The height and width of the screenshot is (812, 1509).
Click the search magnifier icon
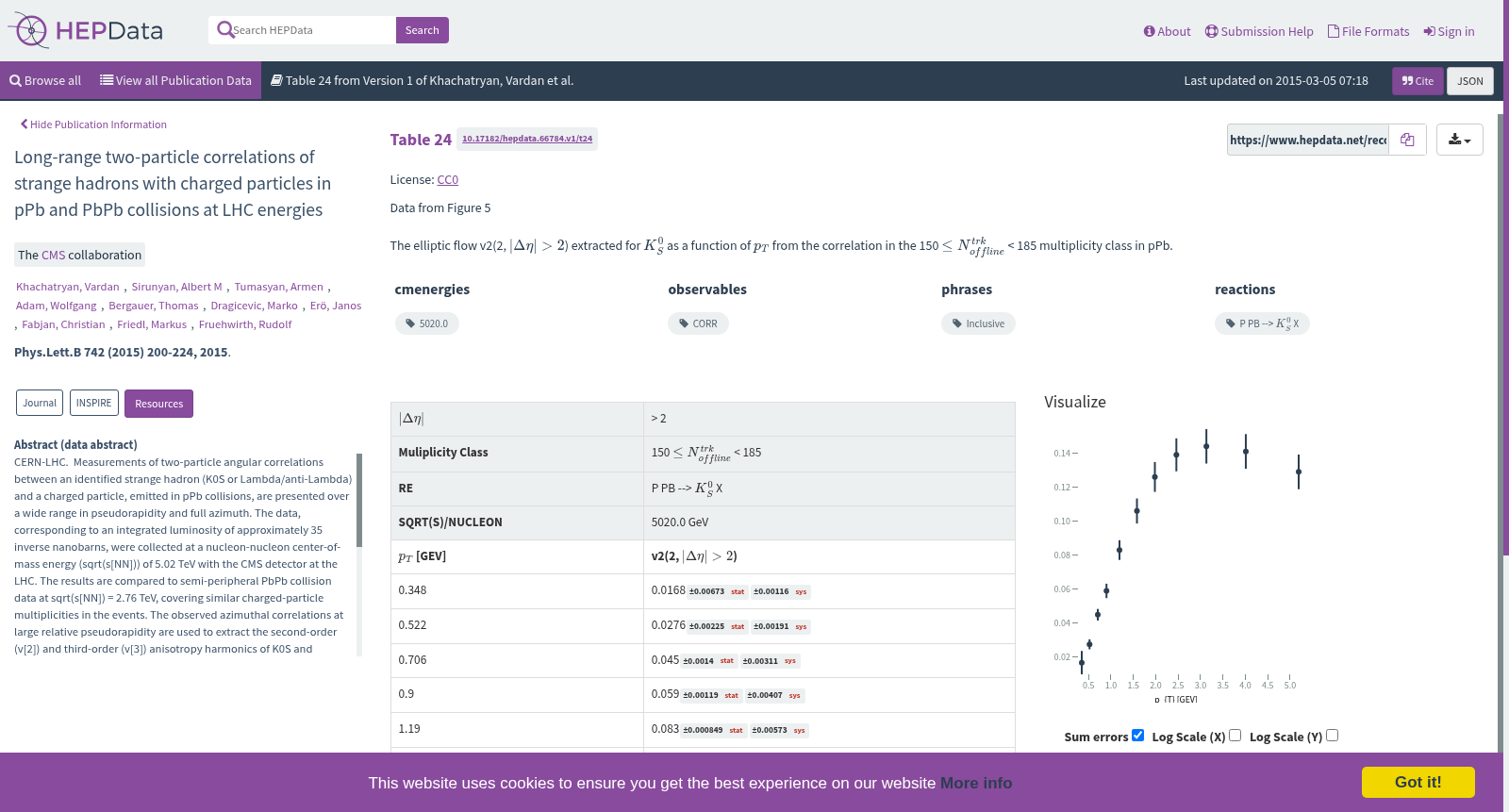pyautogui.click(x=224, y=30)
